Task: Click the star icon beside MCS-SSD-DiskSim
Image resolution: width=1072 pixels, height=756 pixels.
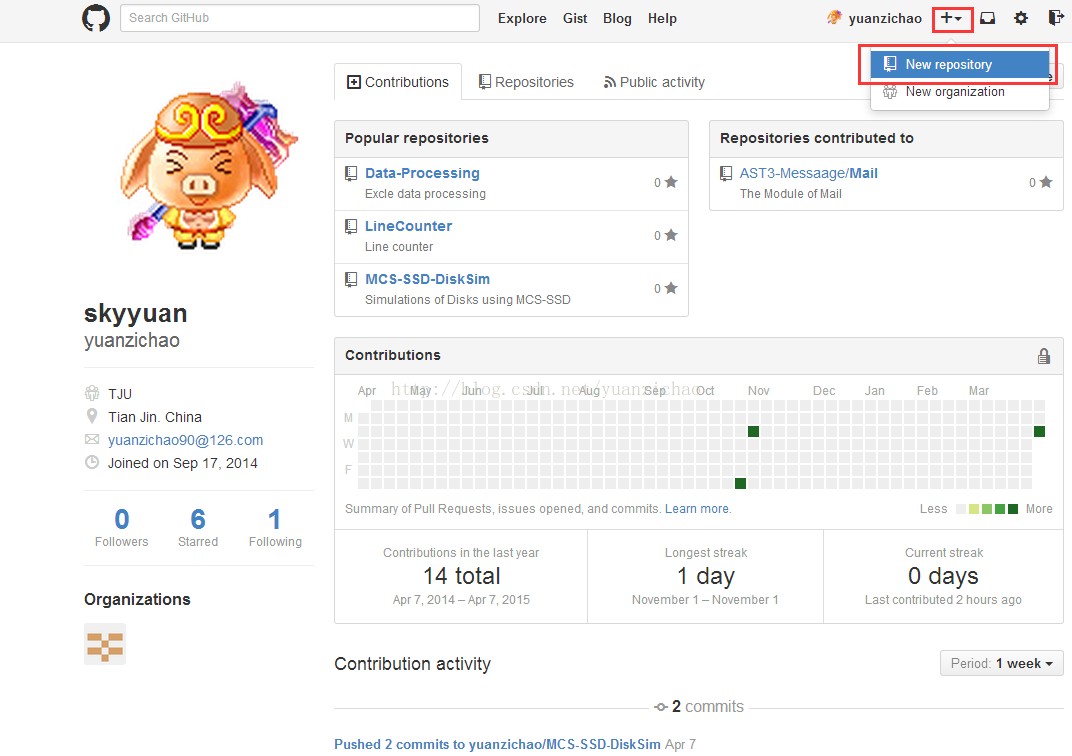Action: point(671,288)
